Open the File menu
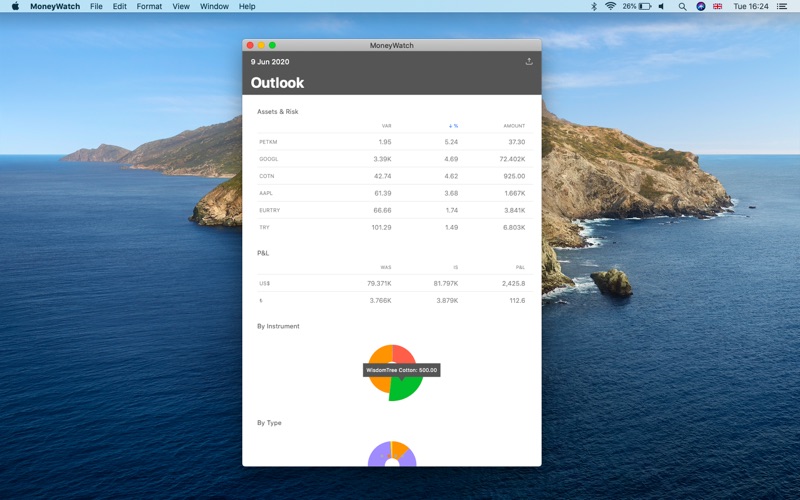800x500 pixels. (x=96, y=6)
